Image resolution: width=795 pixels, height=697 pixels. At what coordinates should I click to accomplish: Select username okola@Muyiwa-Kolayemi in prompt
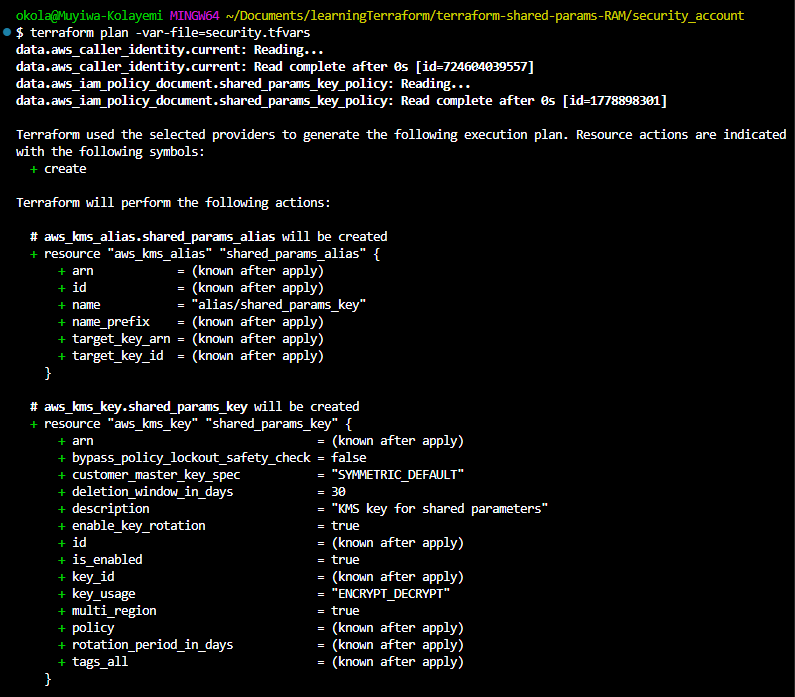[89, 16]
